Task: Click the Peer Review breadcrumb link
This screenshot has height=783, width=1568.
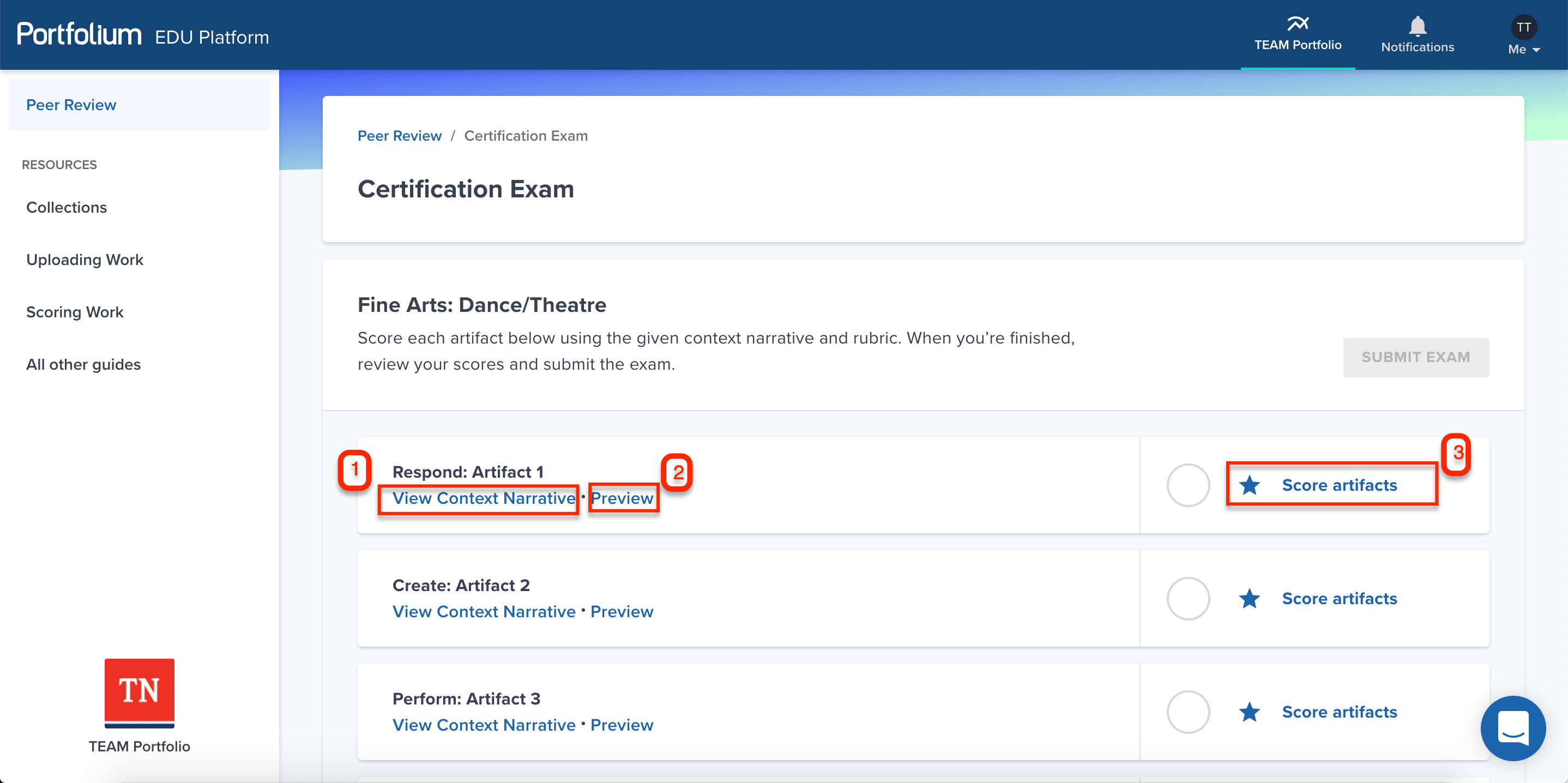Action: [x=399, y=136]
